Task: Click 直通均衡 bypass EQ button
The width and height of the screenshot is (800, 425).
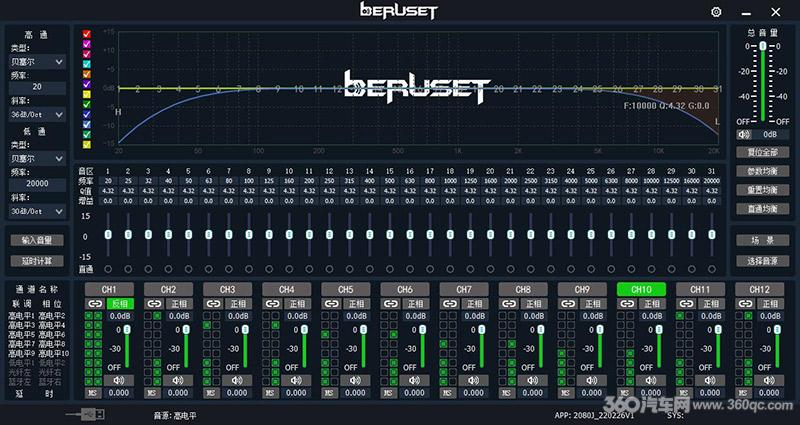Action: [763, 209]
